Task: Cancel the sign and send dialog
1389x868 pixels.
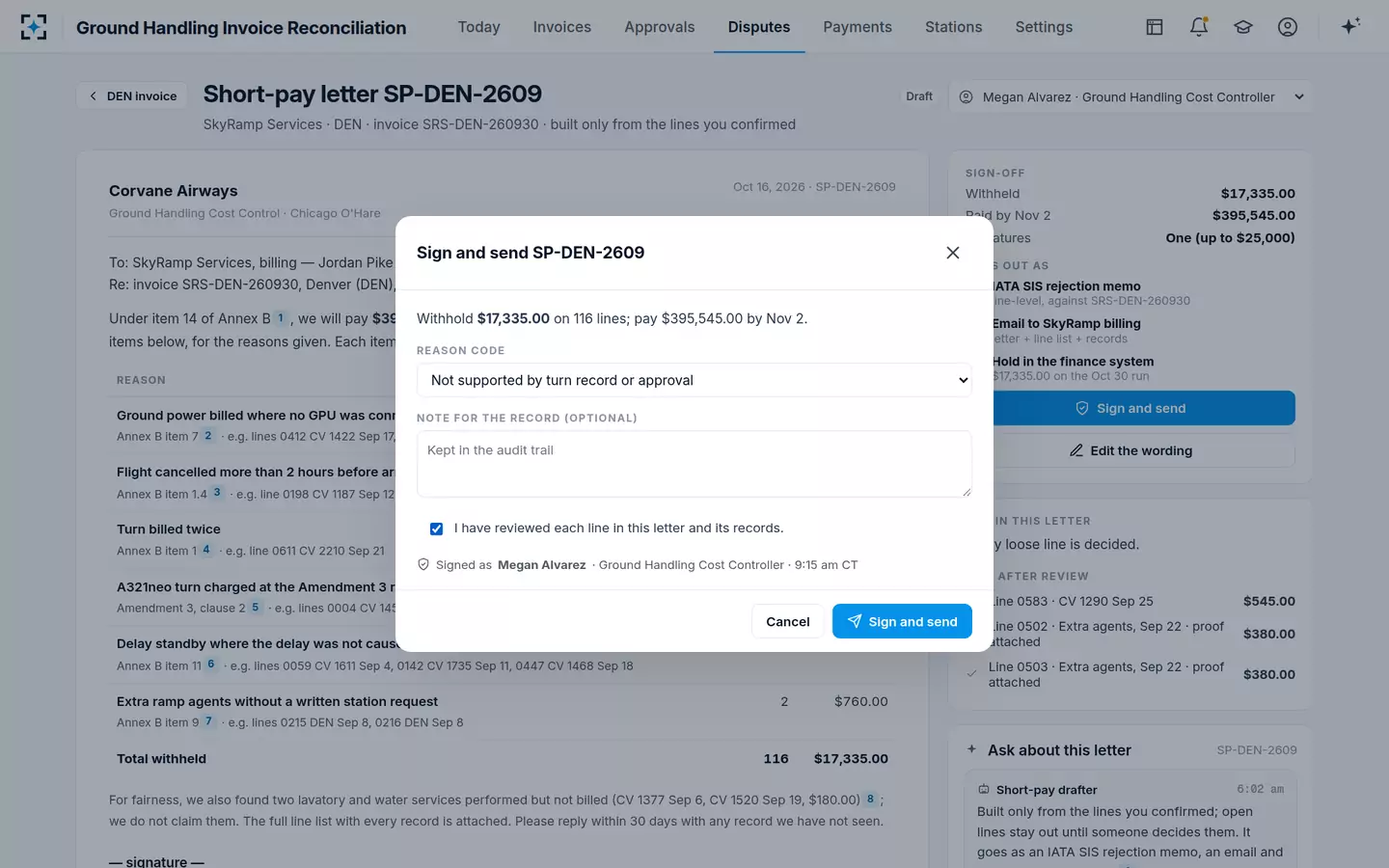Action: (x=787, y=621)
